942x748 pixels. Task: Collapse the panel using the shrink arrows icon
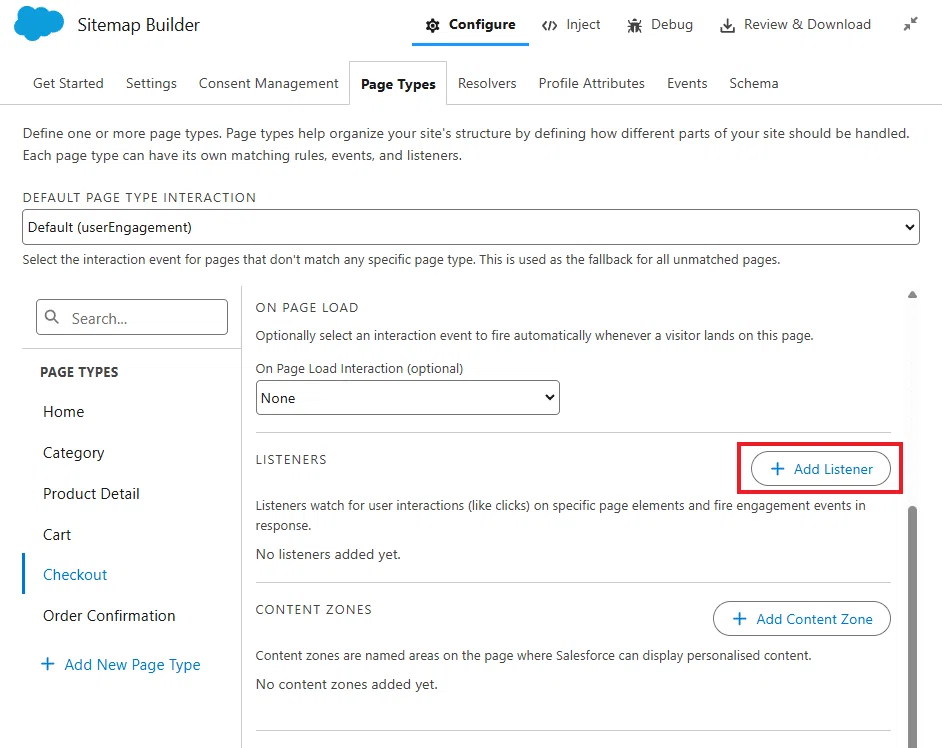click(911, 24)
